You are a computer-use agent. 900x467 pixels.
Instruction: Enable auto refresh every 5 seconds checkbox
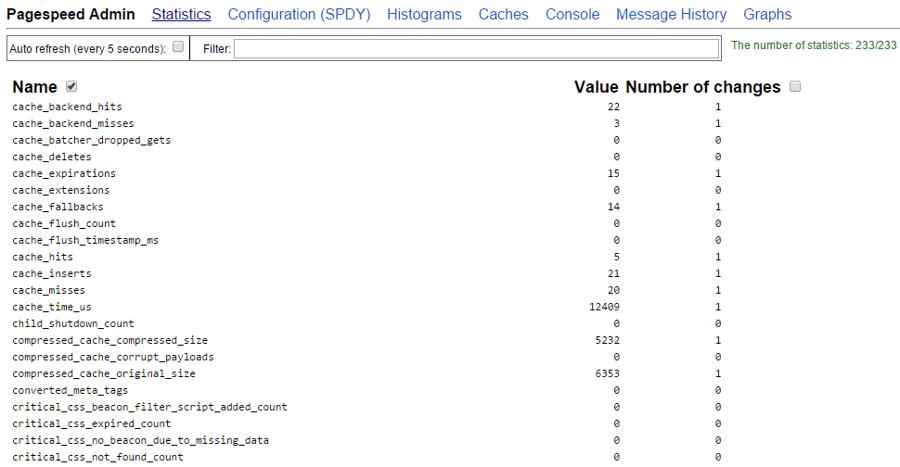(x=179, y=46)
